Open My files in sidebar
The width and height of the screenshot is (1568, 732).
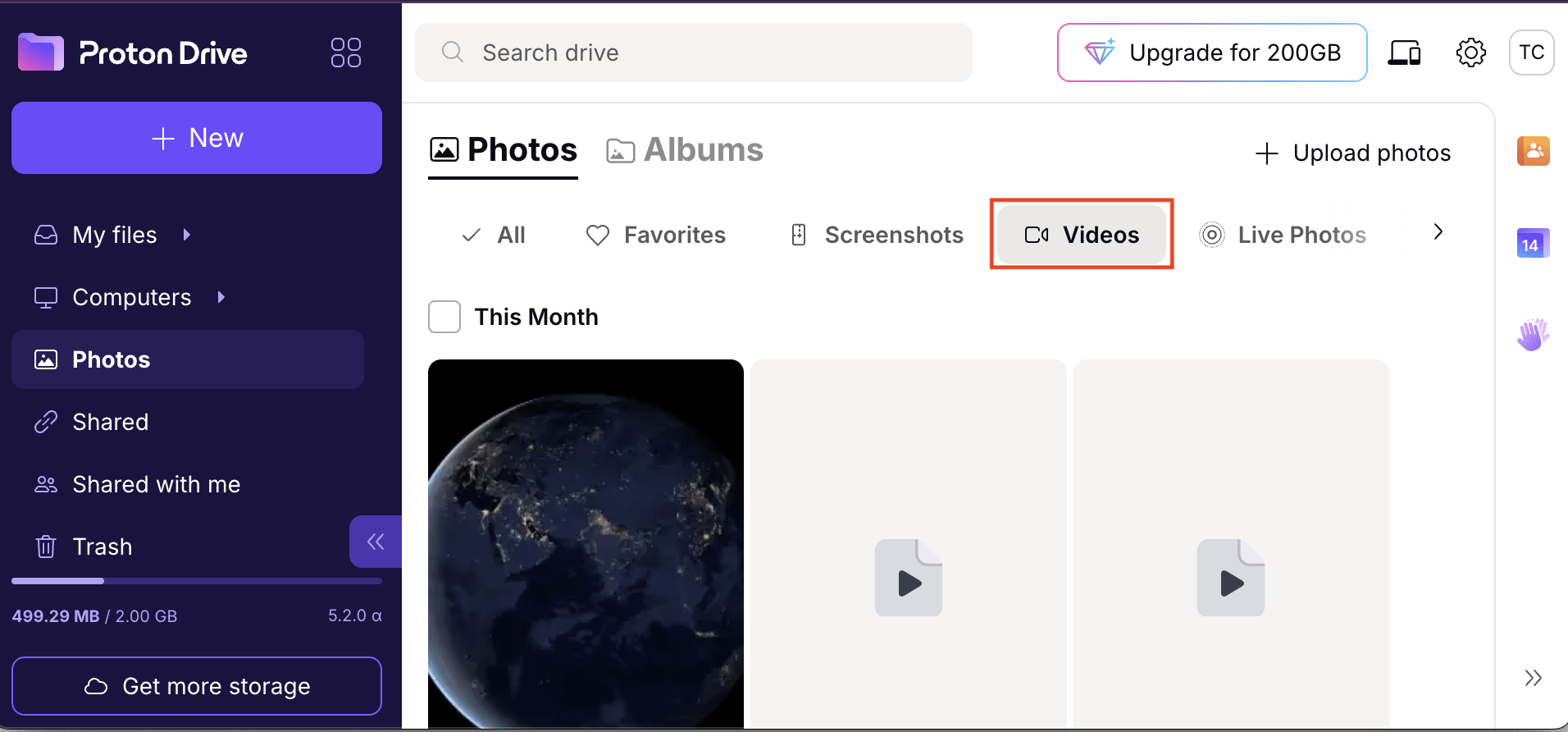point(114,235)
